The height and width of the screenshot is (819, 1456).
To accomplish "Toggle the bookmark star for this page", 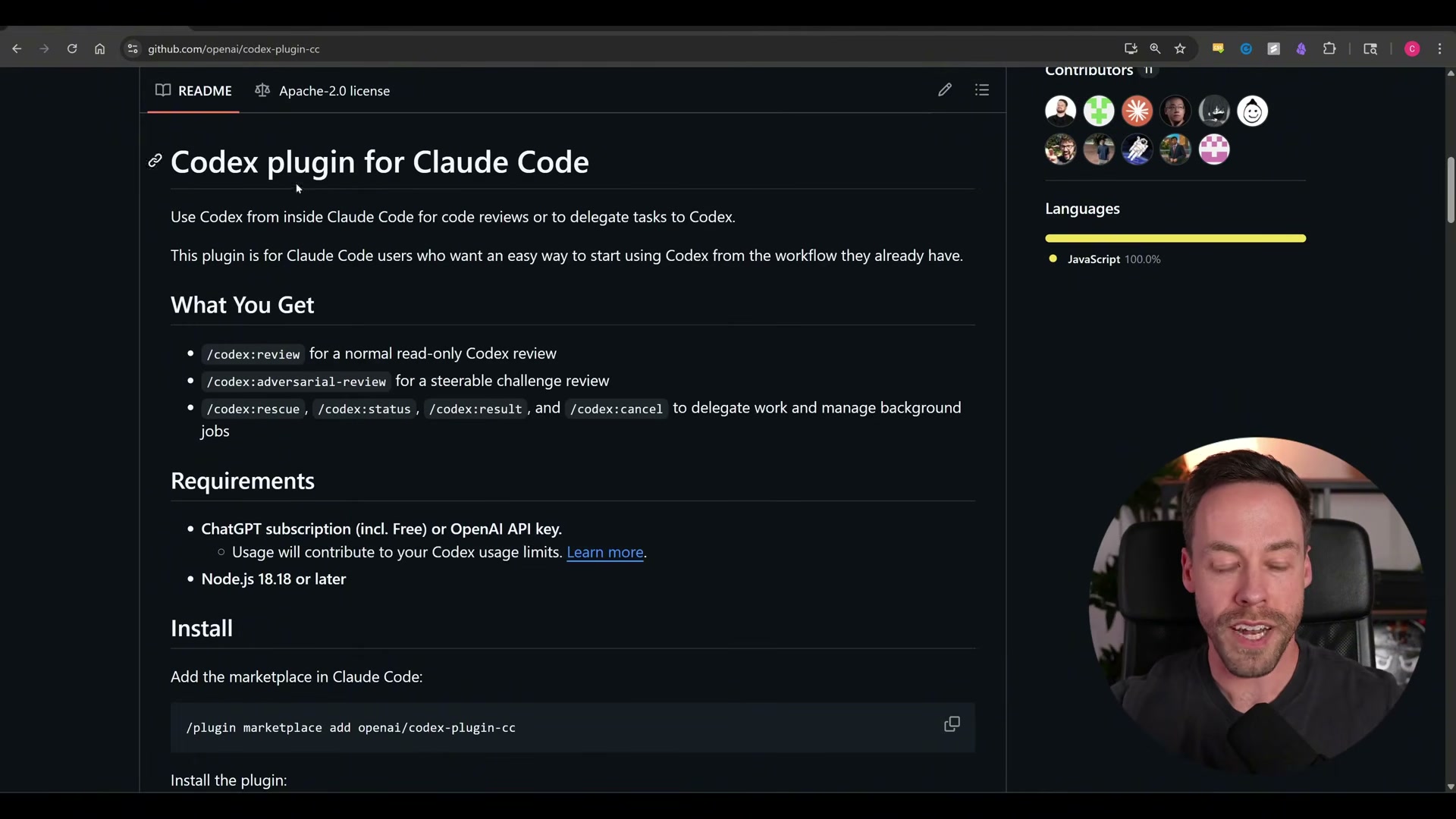I will 1181,49.
